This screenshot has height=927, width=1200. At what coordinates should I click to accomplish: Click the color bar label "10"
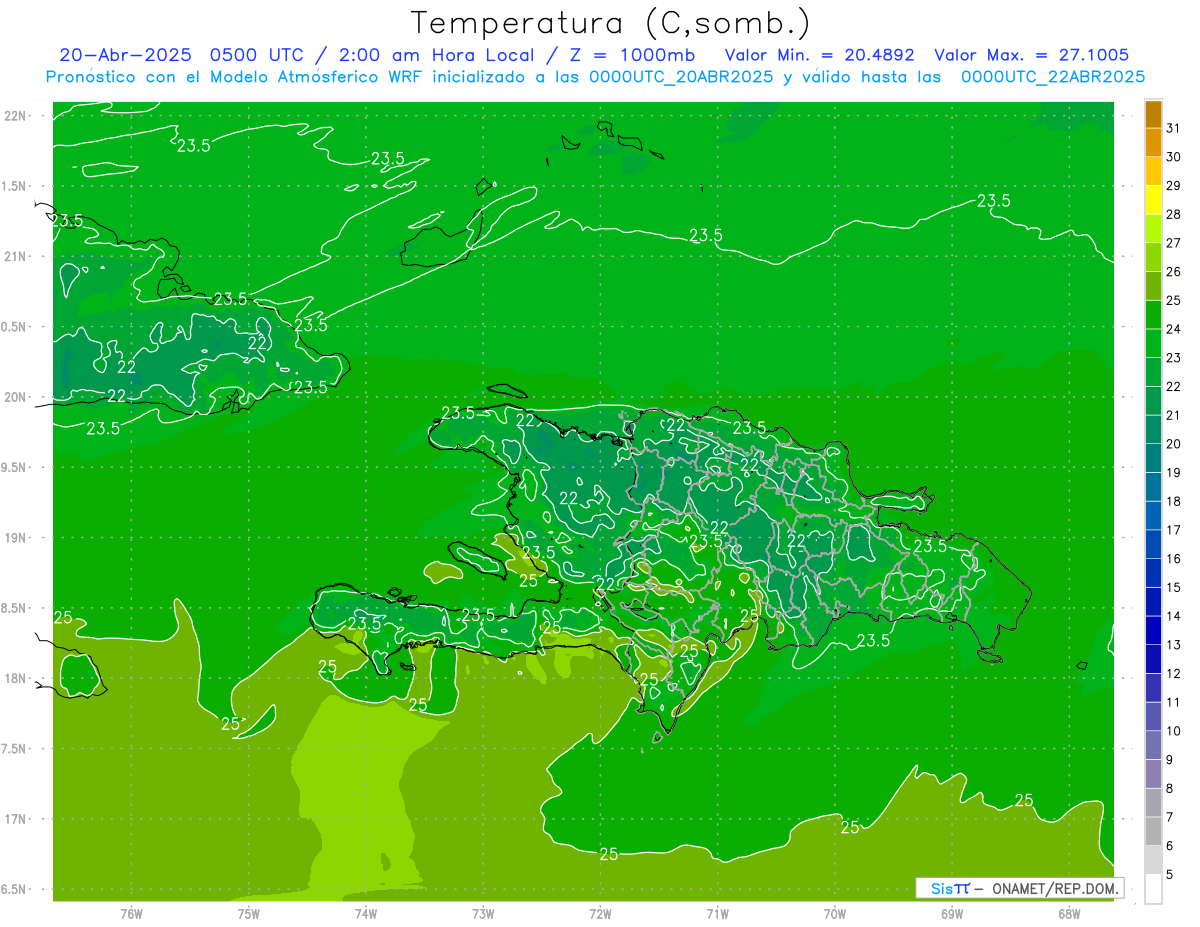[x=1174, y=731]
